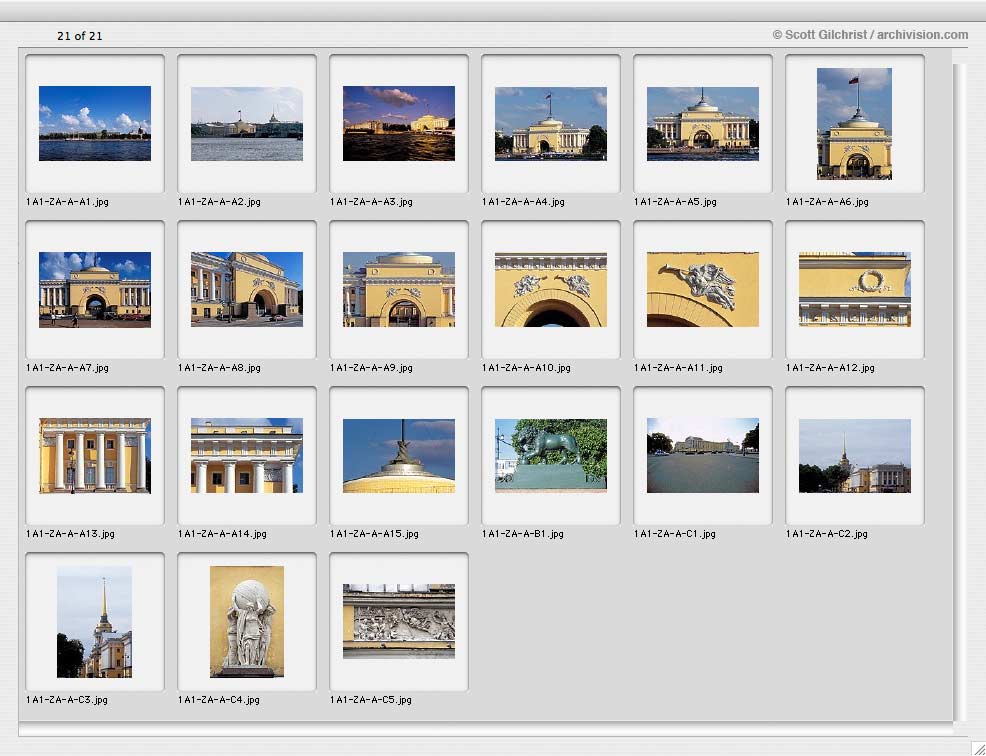The width and height of the screenshot is (986, 756).
Task: Select lion statue thumbnail 1A1-ZA-A-B1.jpg
Action: pos(551,455)
